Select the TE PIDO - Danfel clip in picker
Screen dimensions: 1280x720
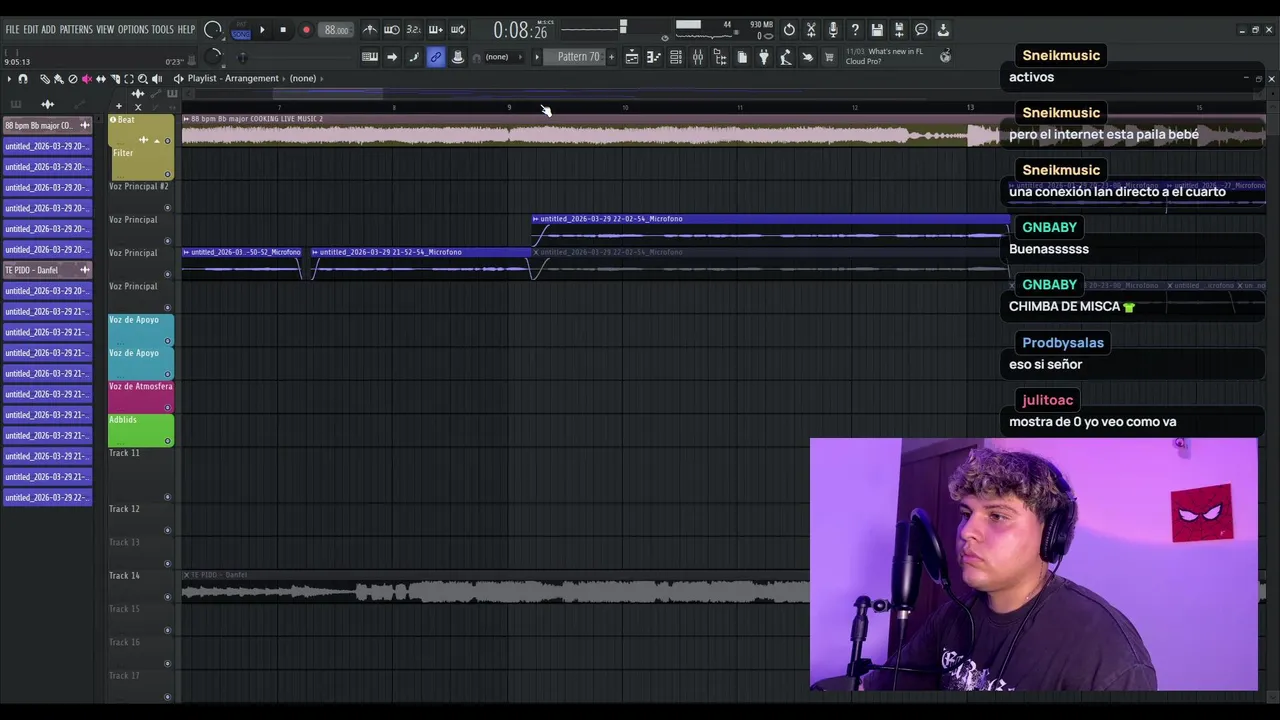tap(47, 270)
